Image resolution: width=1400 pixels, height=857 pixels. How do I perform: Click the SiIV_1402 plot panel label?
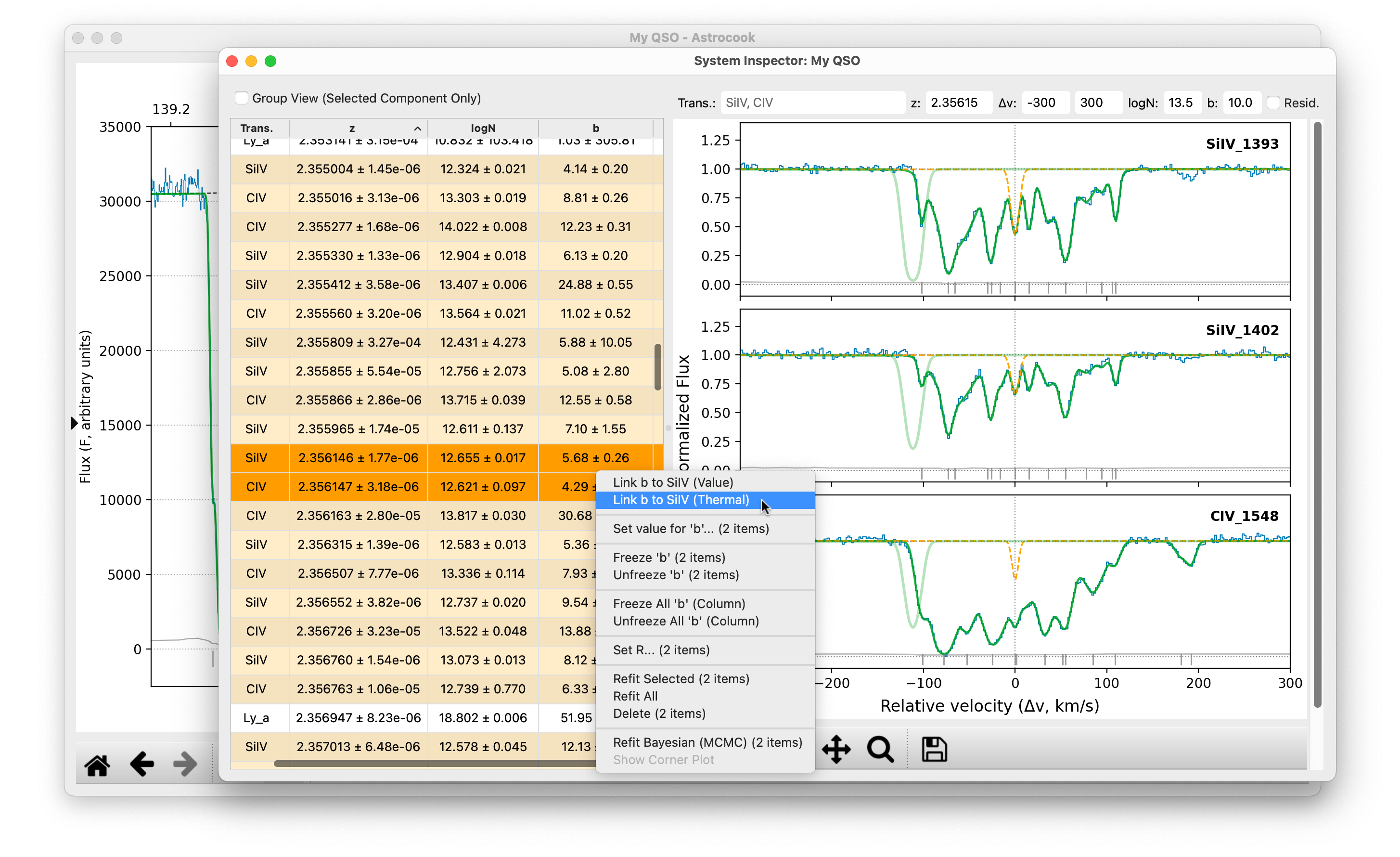pyautogui.click(x=1242, y=330)
